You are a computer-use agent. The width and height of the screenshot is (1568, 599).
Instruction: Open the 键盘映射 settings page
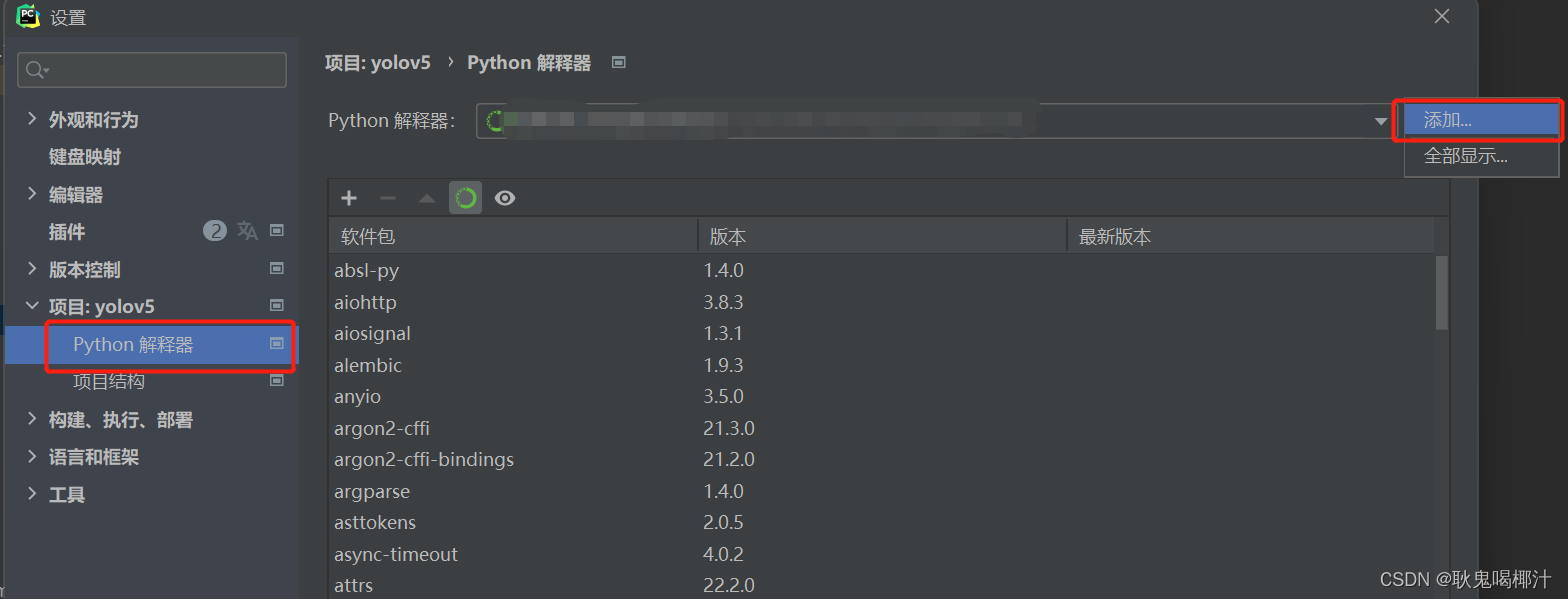(x=85, y=157)
